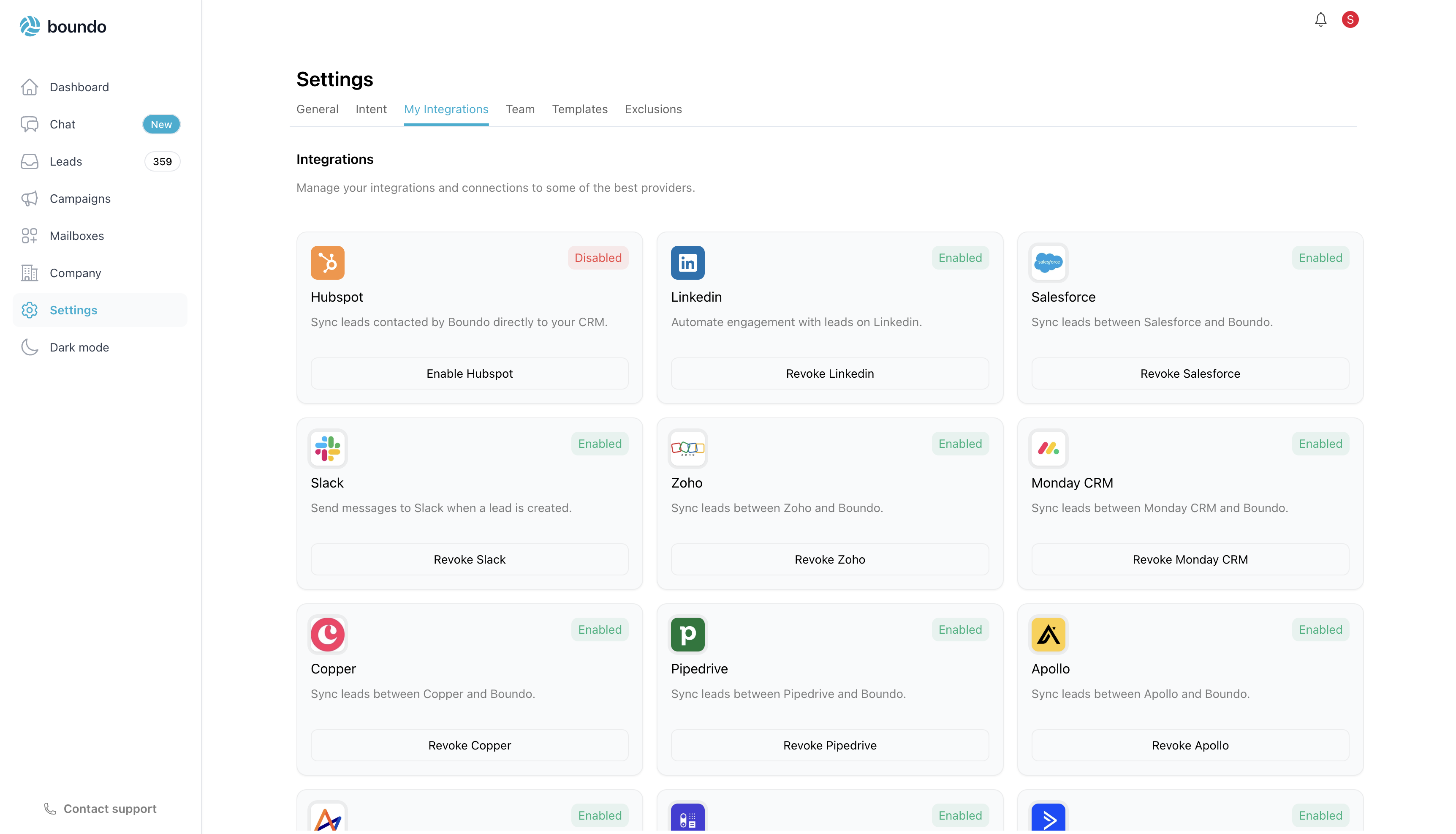The width and height of the screenshot is (1456, 834).
Task: Open the user avatar S menu
Action: point(1350,19)
